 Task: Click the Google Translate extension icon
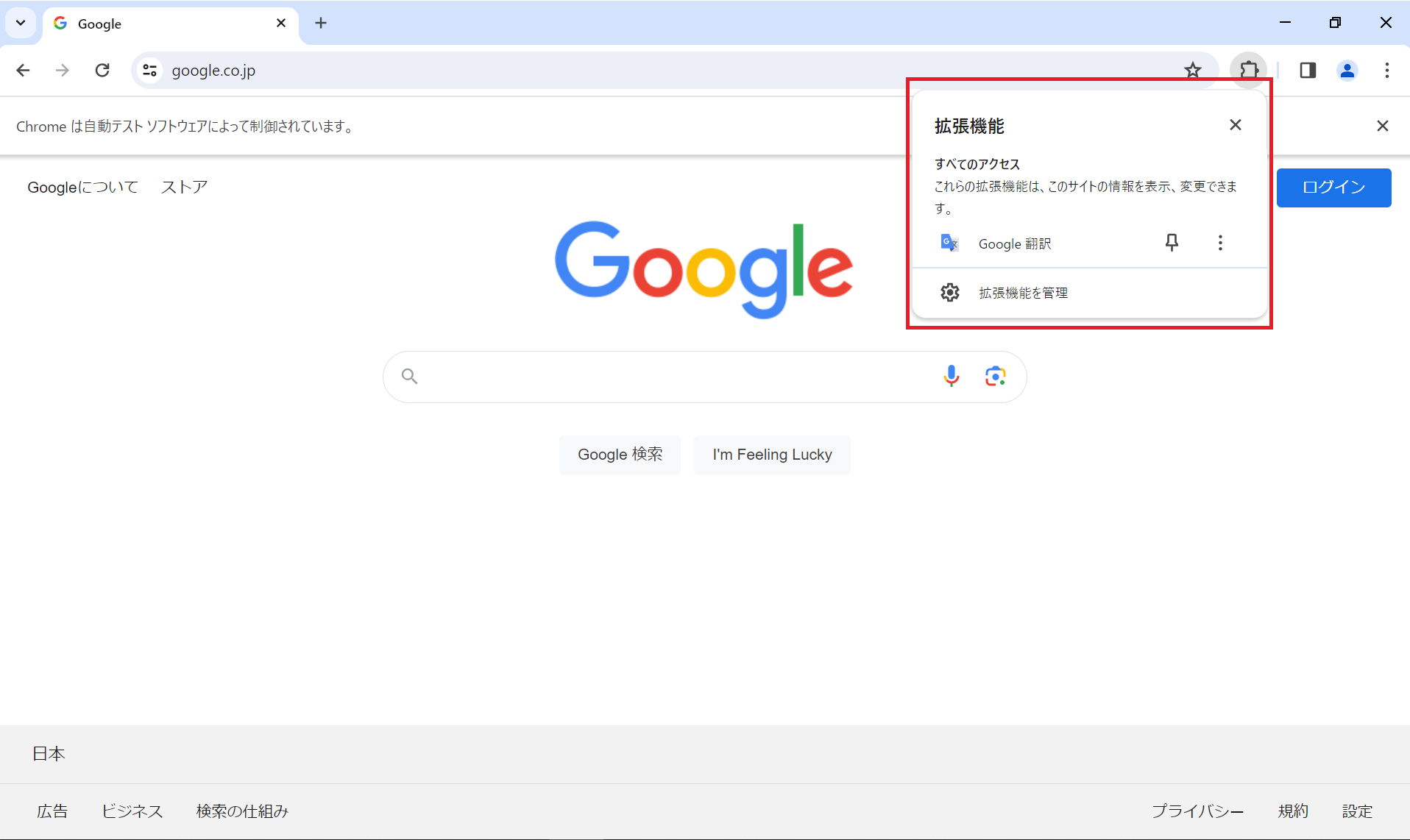pos(949,243)
